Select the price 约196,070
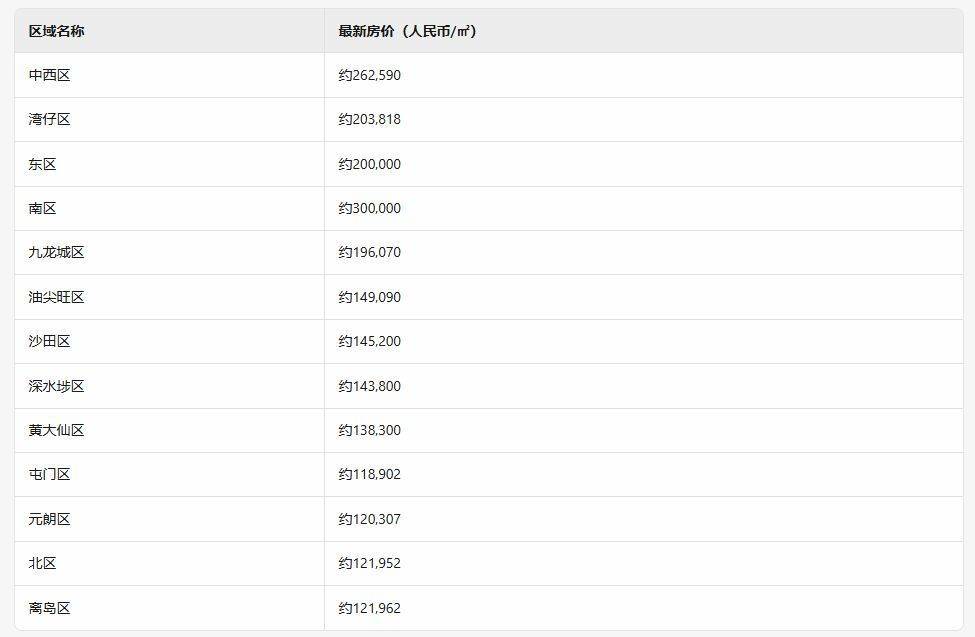975x637 pixels. coord(370,252)
